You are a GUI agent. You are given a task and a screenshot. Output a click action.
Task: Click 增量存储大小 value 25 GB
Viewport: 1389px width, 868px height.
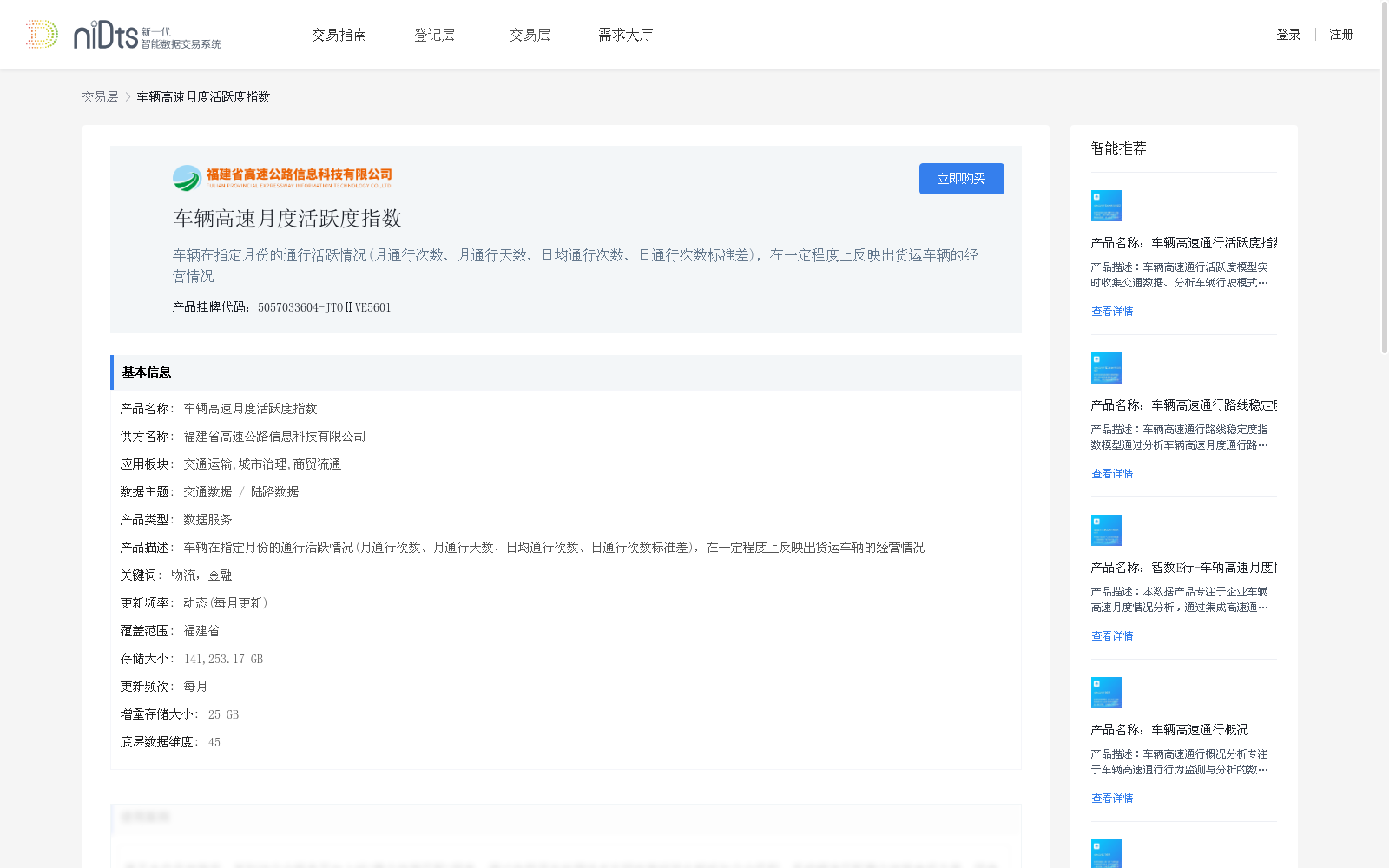click(223, 714)
